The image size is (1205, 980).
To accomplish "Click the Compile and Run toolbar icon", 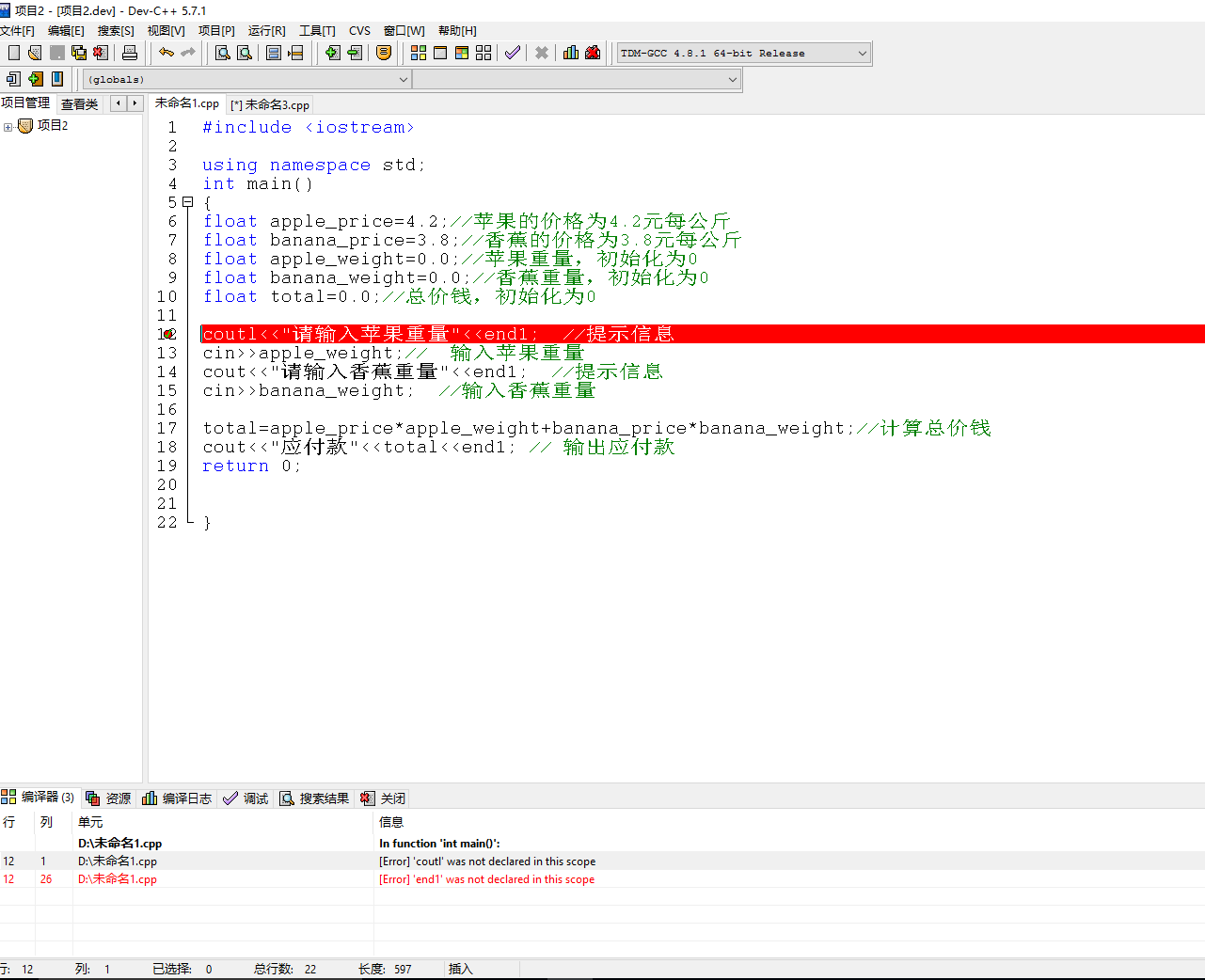I will pyautogui.click(x=462, y=53).
